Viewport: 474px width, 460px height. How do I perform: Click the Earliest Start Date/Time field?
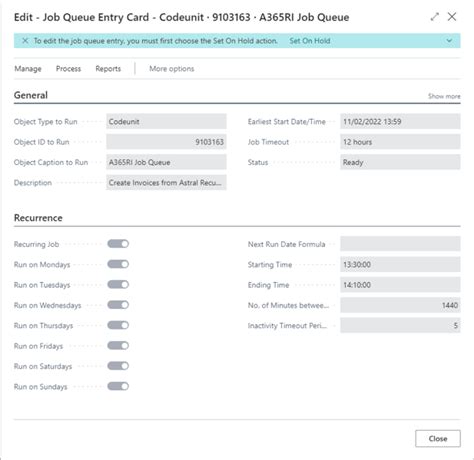point(400,121)
